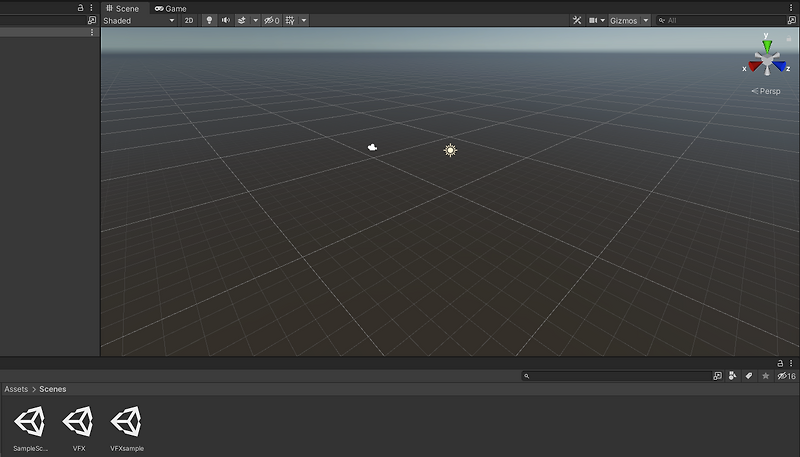
Task: Search assets by label tag icon
Action: [749, 376]
